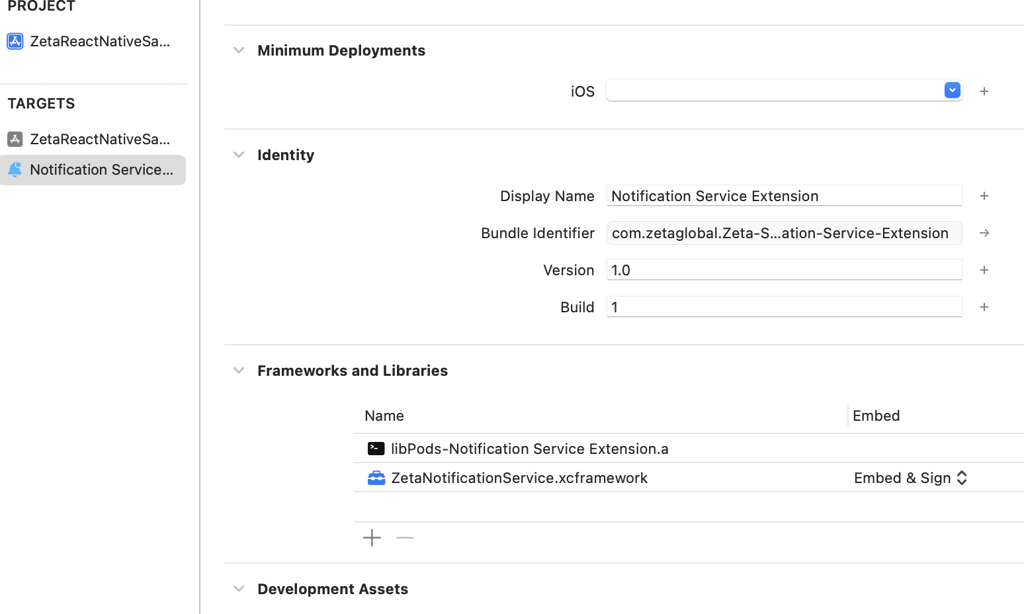Edit the Build field showing 1
Image resolution: width=1024 pixels, height=614 pixels.
784,307
